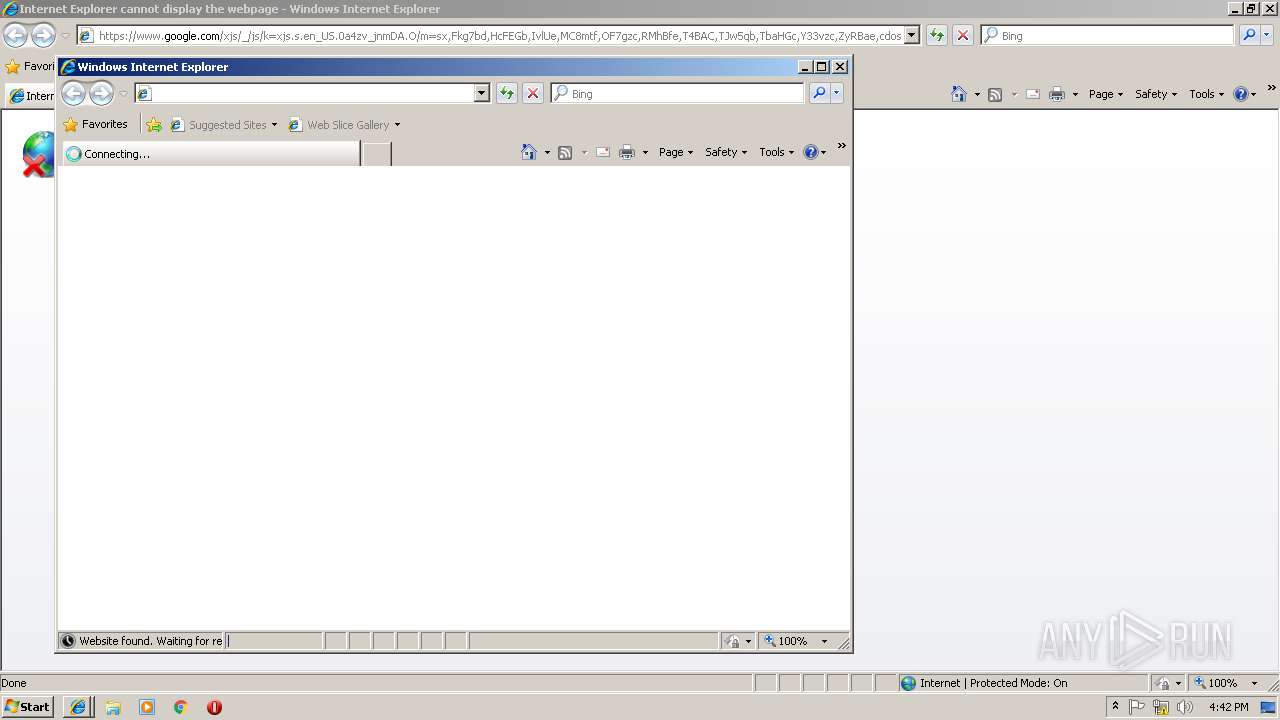
Task: Open Tools menu in background window
Action: (1207, 94)
